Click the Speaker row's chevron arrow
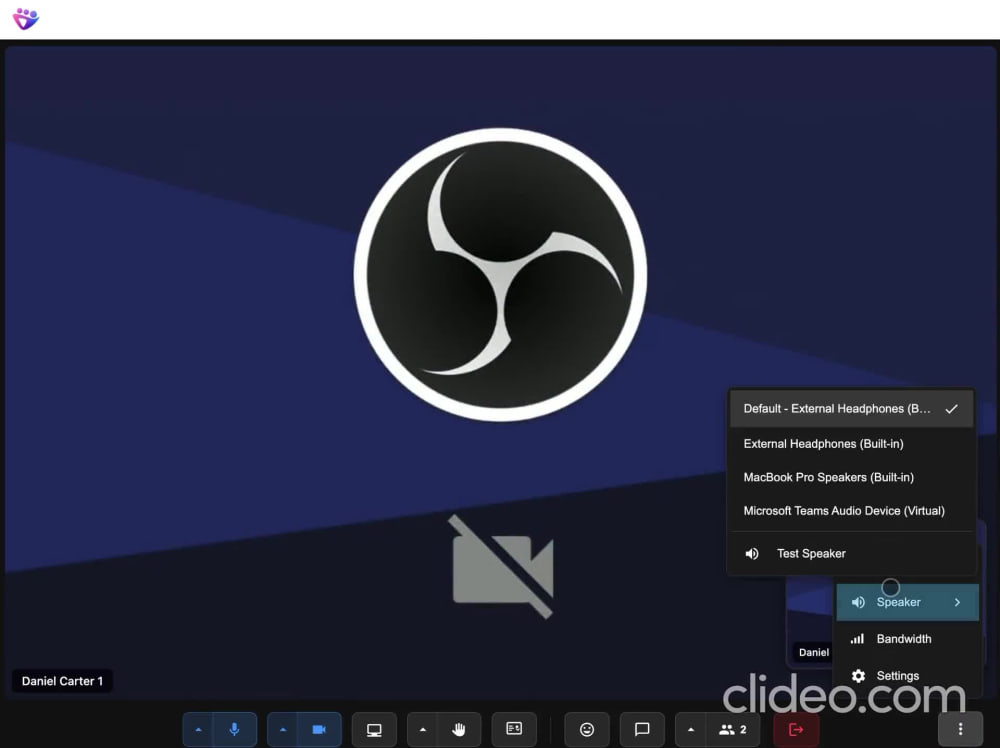This screenshot has width=1000, height=748. click(957, 602)
